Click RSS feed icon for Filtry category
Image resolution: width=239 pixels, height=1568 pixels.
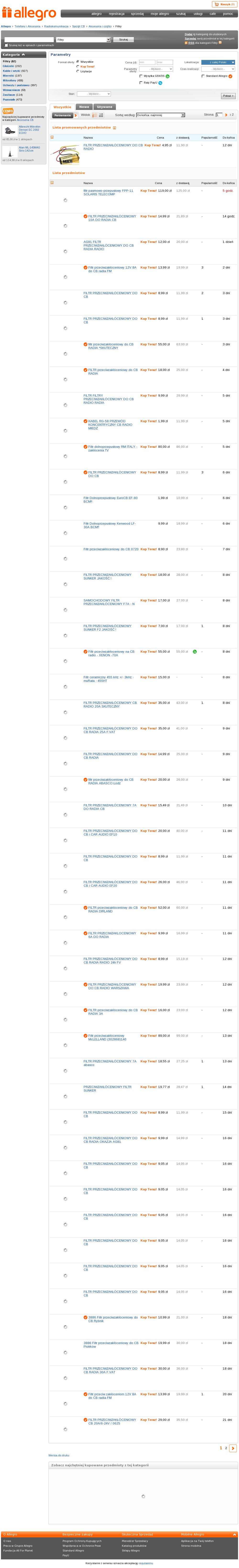[186, 43]
